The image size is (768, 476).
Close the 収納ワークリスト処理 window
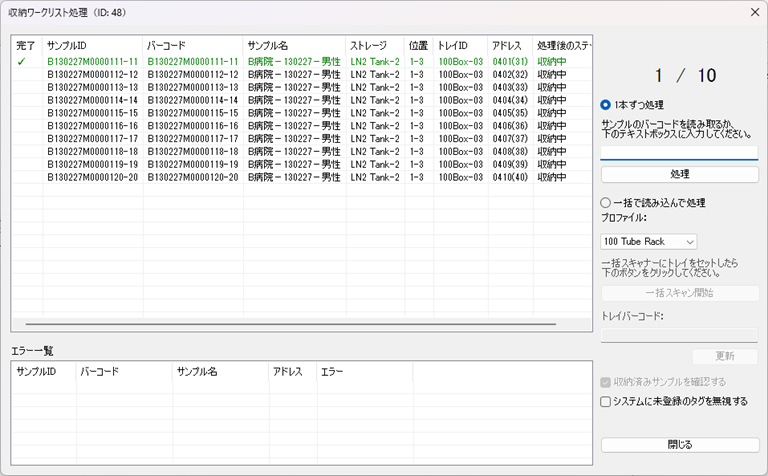pos(754,12)
